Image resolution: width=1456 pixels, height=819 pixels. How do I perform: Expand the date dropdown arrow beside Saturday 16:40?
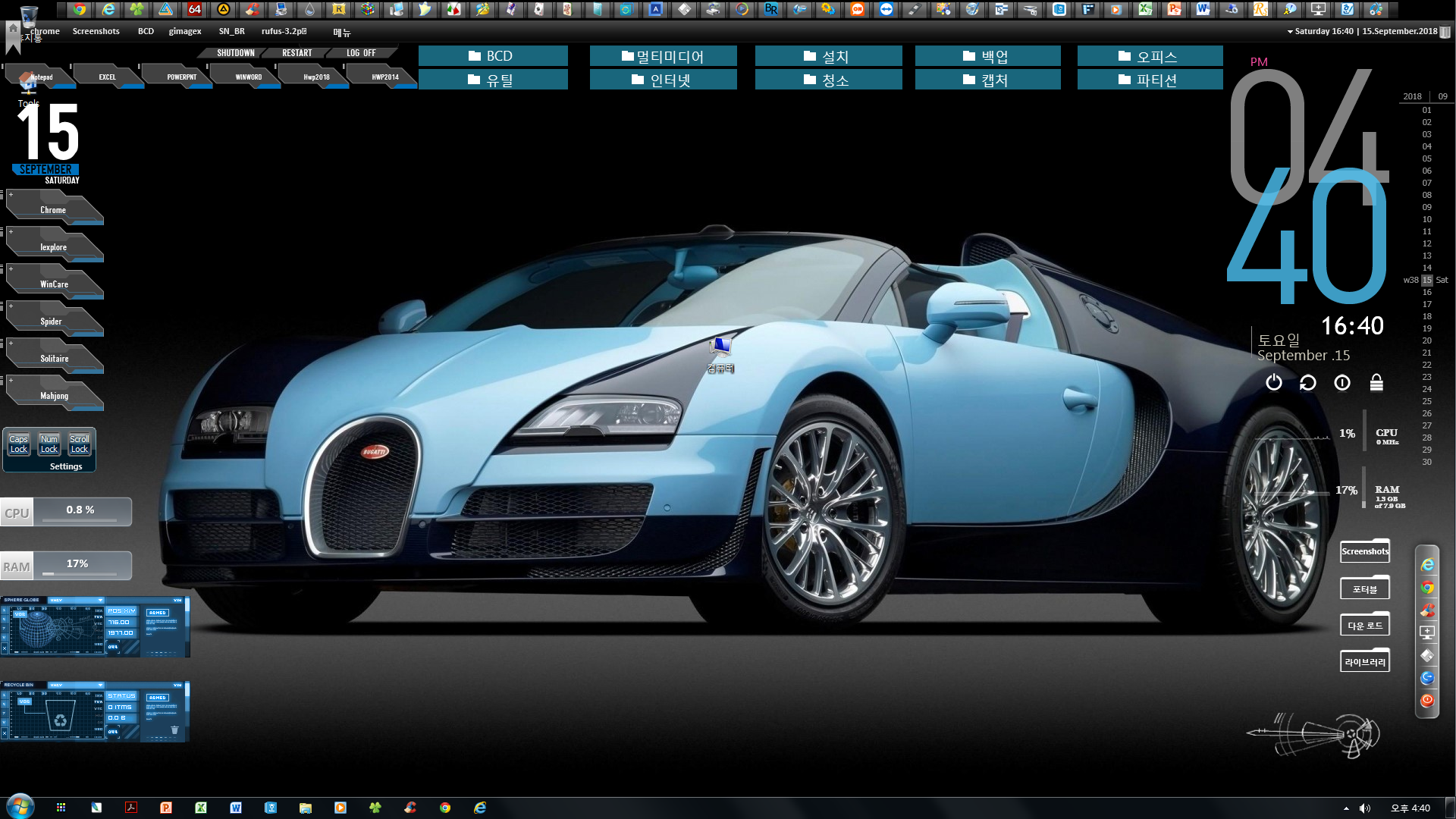[1290, 32]
